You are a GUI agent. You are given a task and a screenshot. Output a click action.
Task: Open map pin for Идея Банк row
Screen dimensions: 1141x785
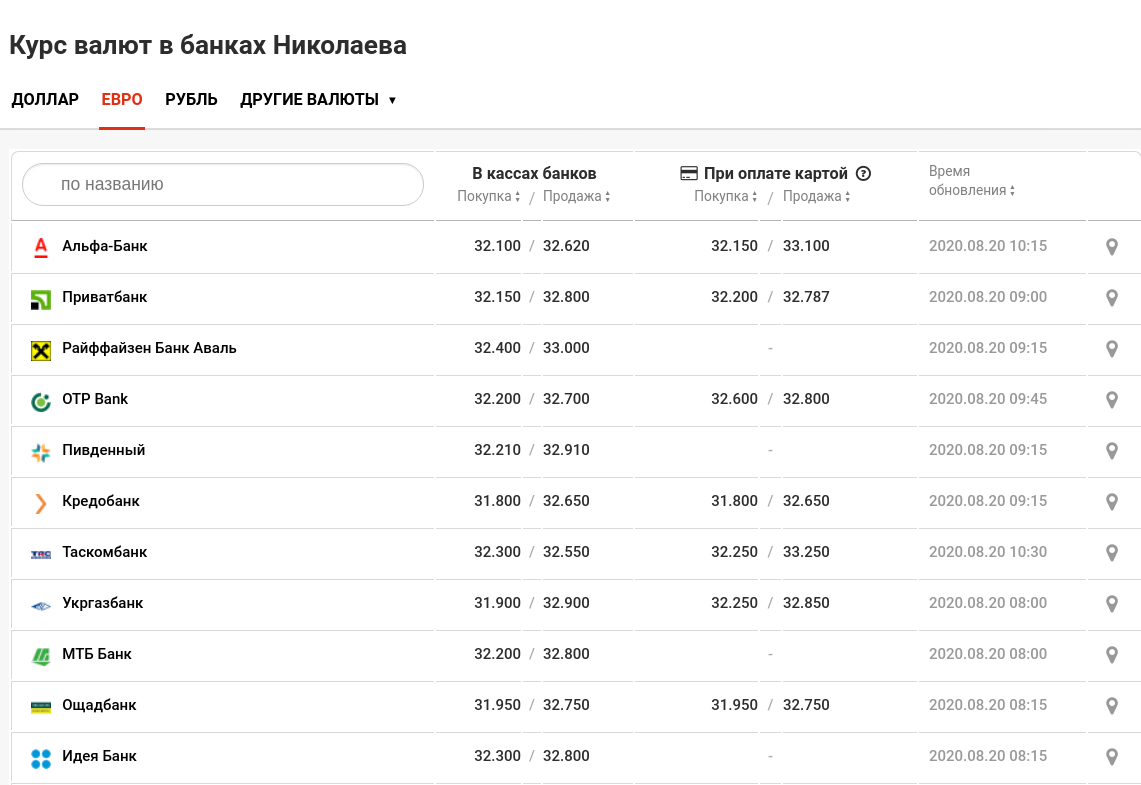click(1112, 756)
